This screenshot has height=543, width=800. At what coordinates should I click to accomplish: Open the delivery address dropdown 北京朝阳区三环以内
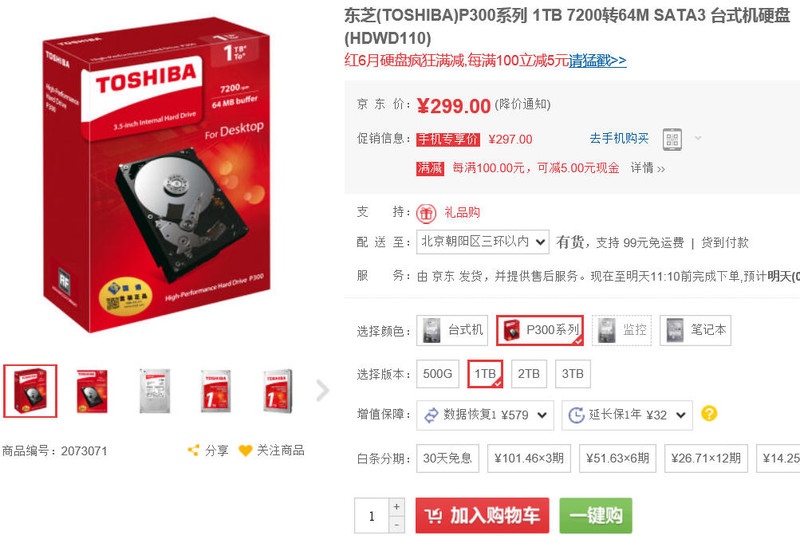483,242
